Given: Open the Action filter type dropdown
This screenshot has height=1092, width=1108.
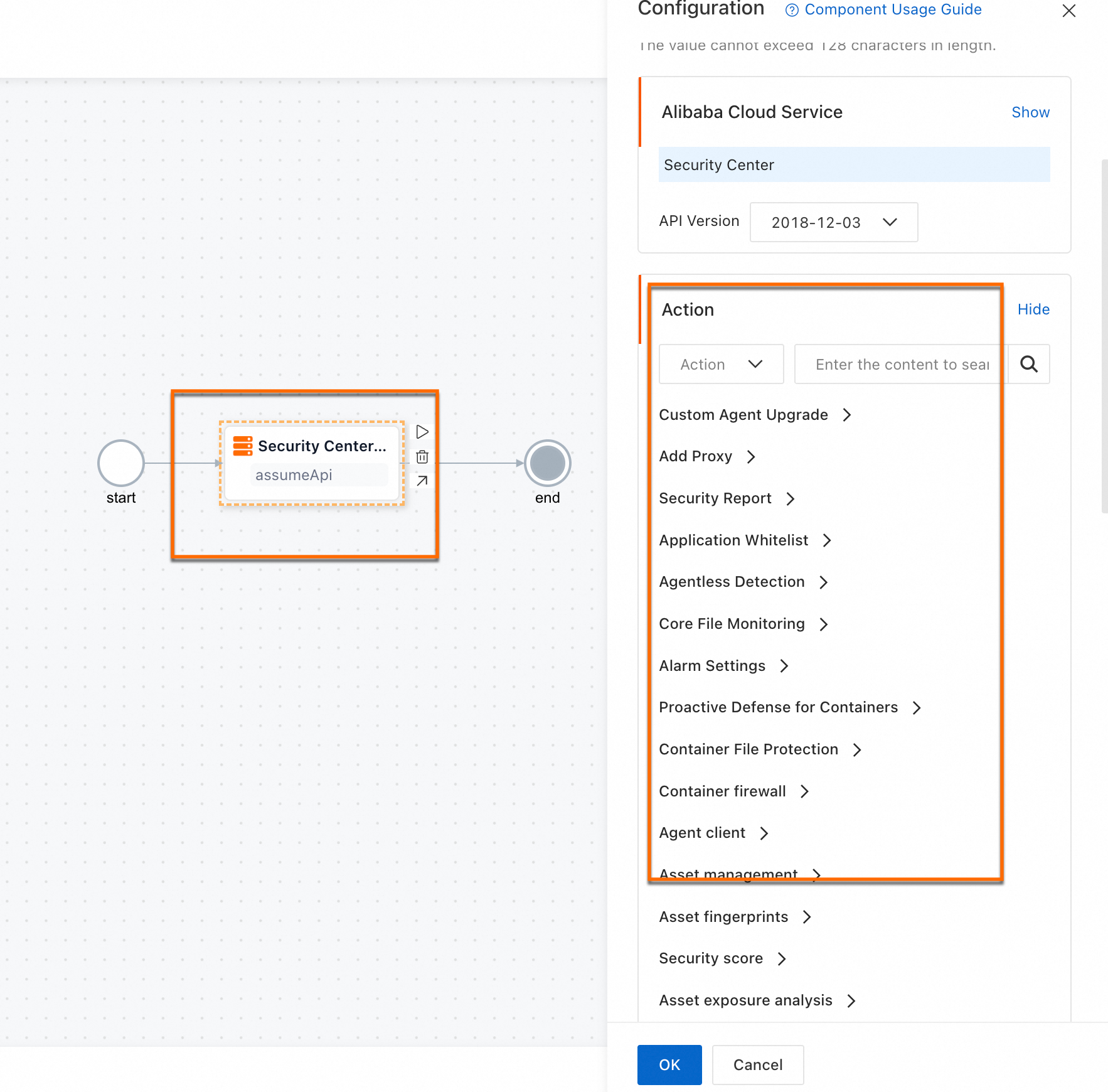Looking at the screenshot, I should pyautogui.click(x=722, y=364).
